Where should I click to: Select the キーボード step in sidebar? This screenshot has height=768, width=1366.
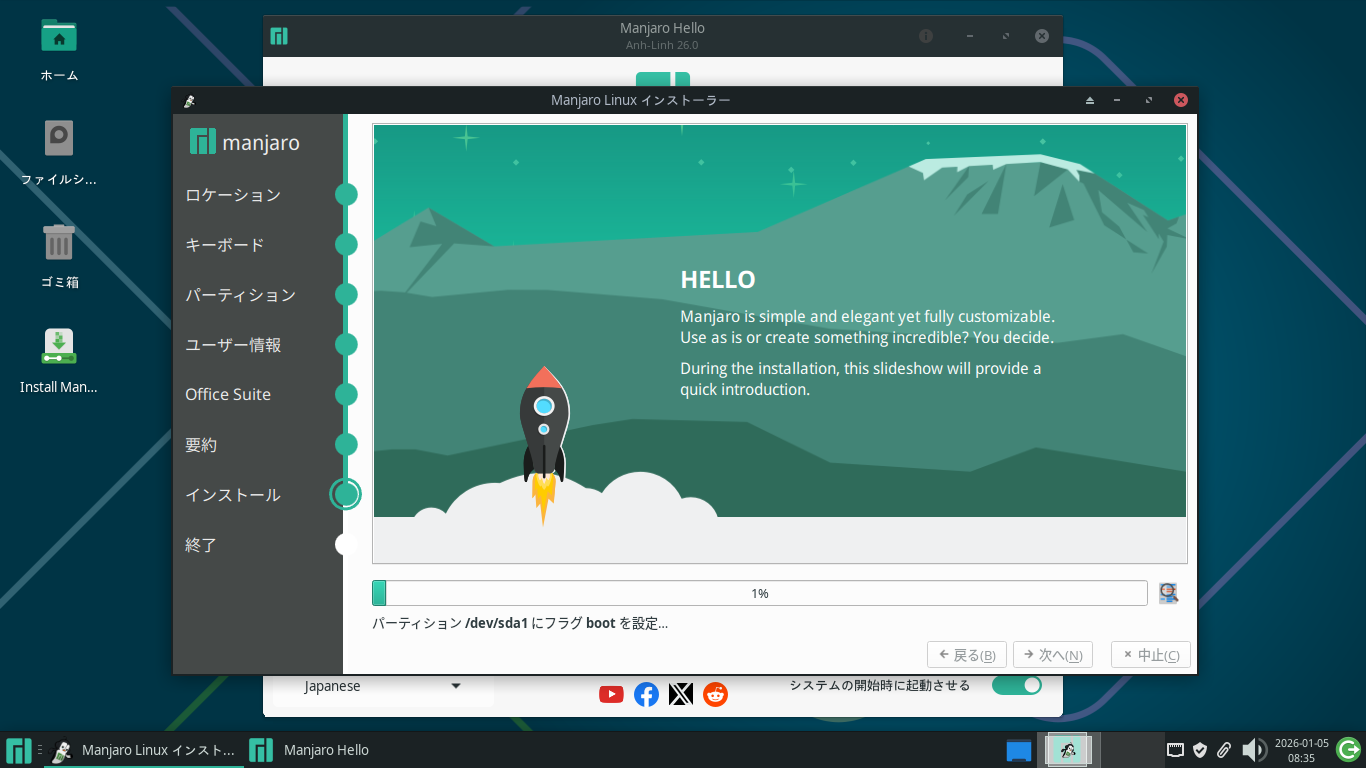pos(225,245)
